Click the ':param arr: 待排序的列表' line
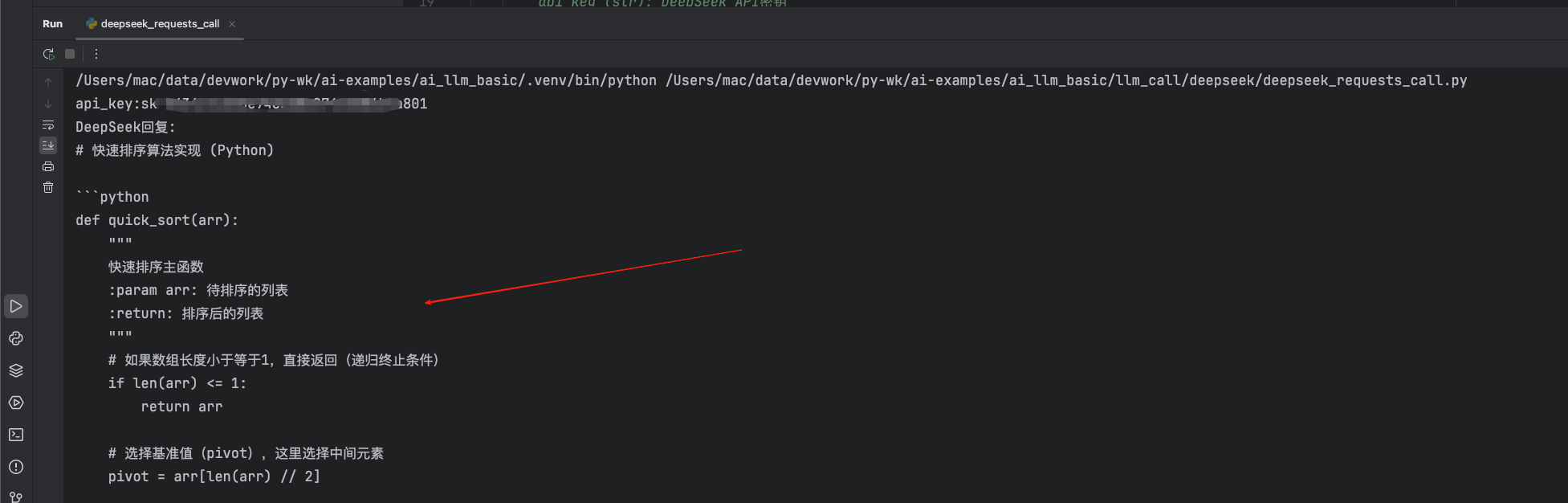This screenshot has width=1568, height=503. click(198, 290)
